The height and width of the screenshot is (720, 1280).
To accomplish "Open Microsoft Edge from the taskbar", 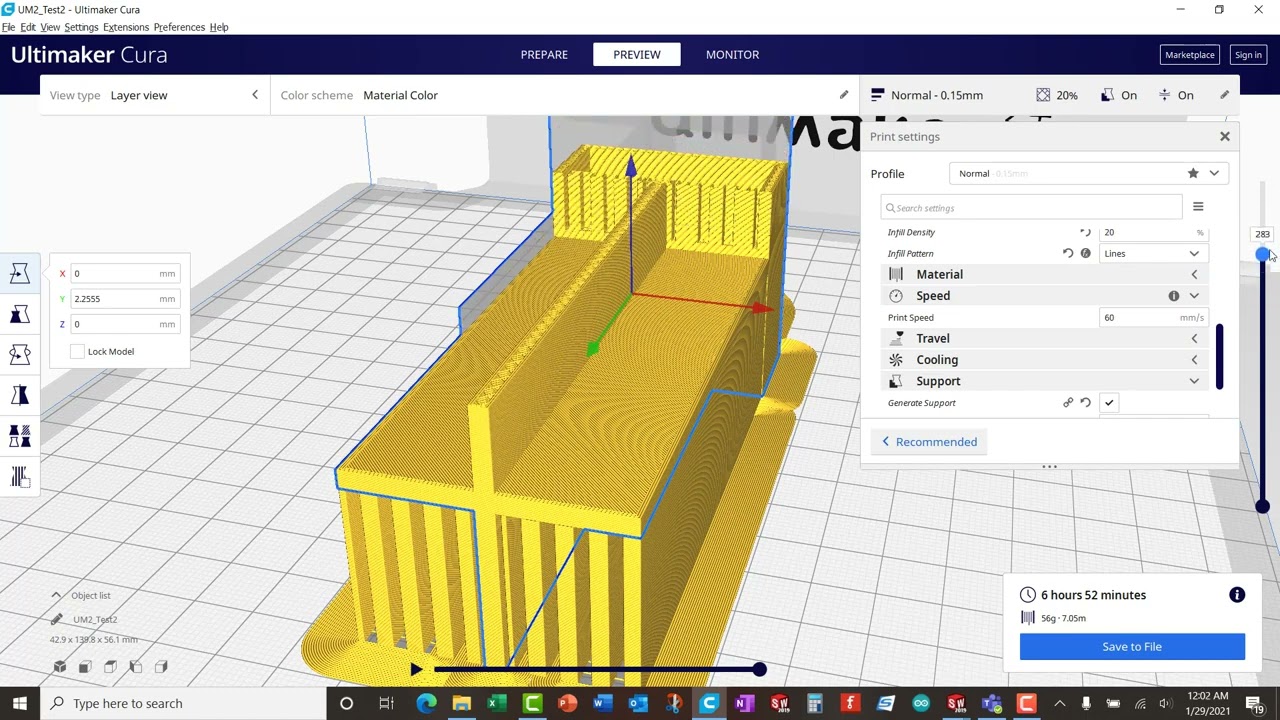I will point(426,703).
